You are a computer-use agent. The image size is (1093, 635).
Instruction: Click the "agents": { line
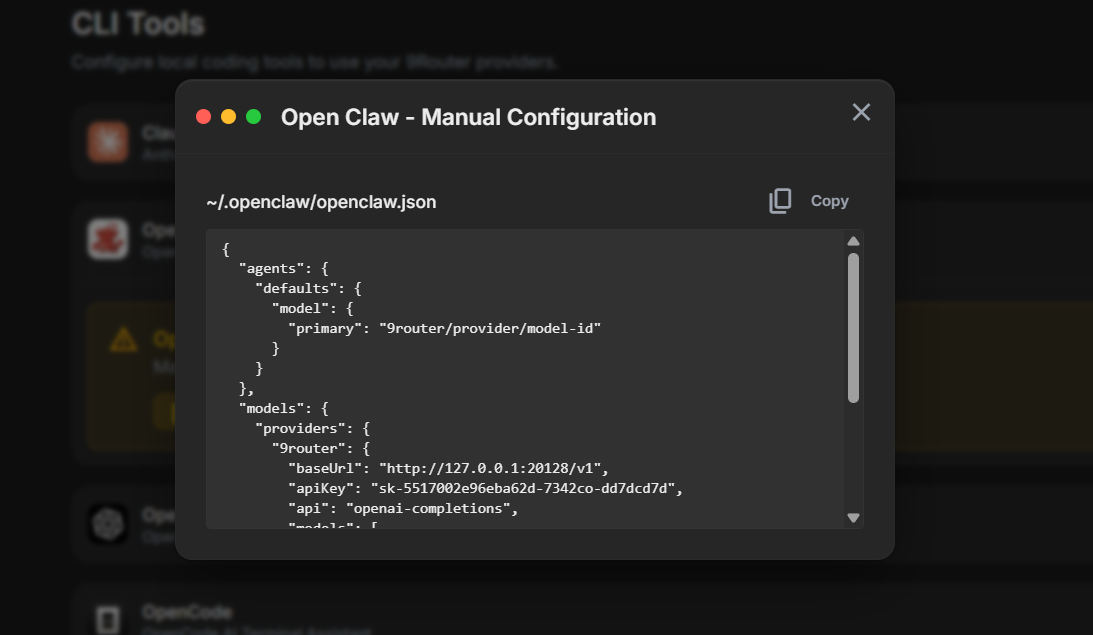click(284, 268)
